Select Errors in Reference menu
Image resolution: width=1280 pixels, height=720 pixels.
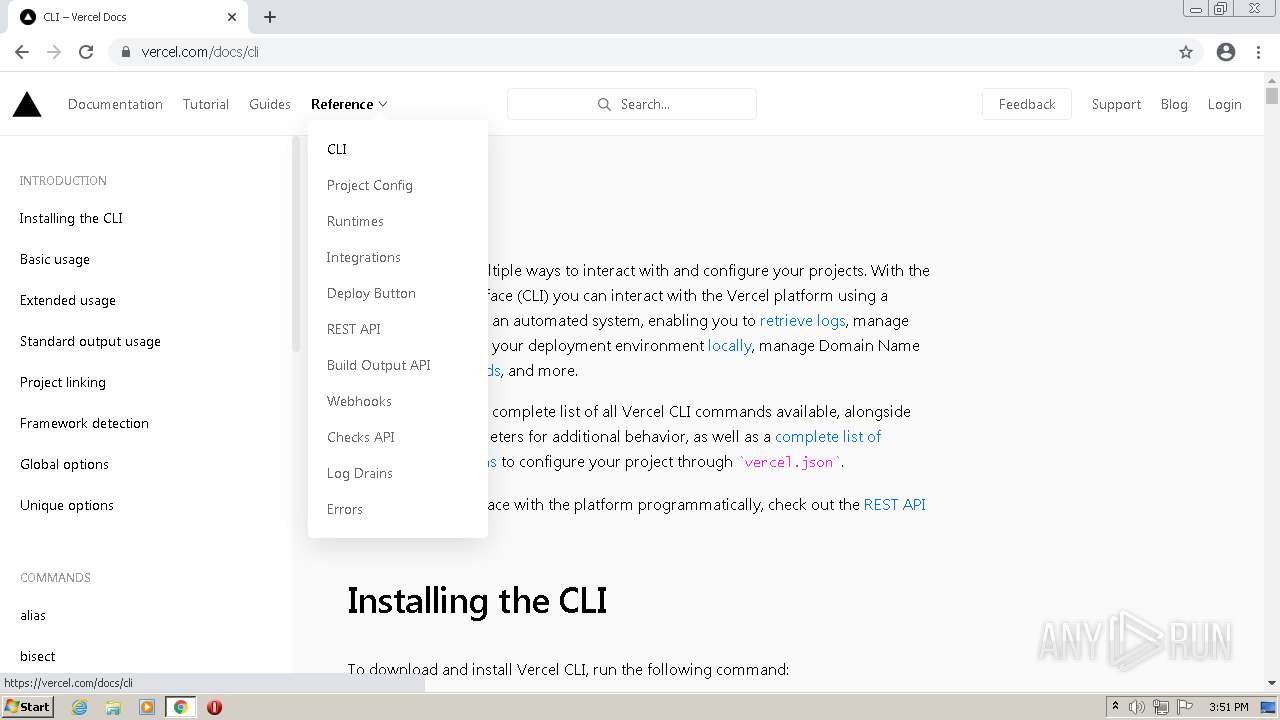pyautogui.click(x=345, y=509)
